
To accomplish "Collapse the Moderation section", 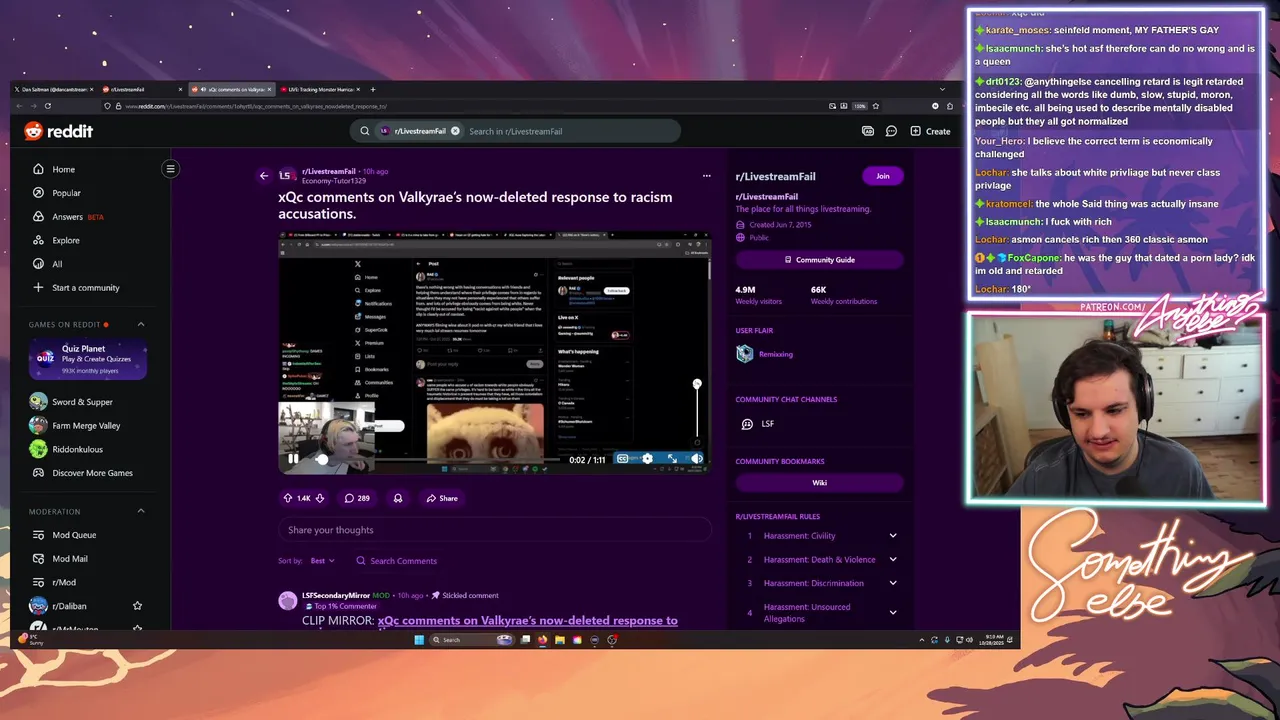I will (x=140, y=511).
